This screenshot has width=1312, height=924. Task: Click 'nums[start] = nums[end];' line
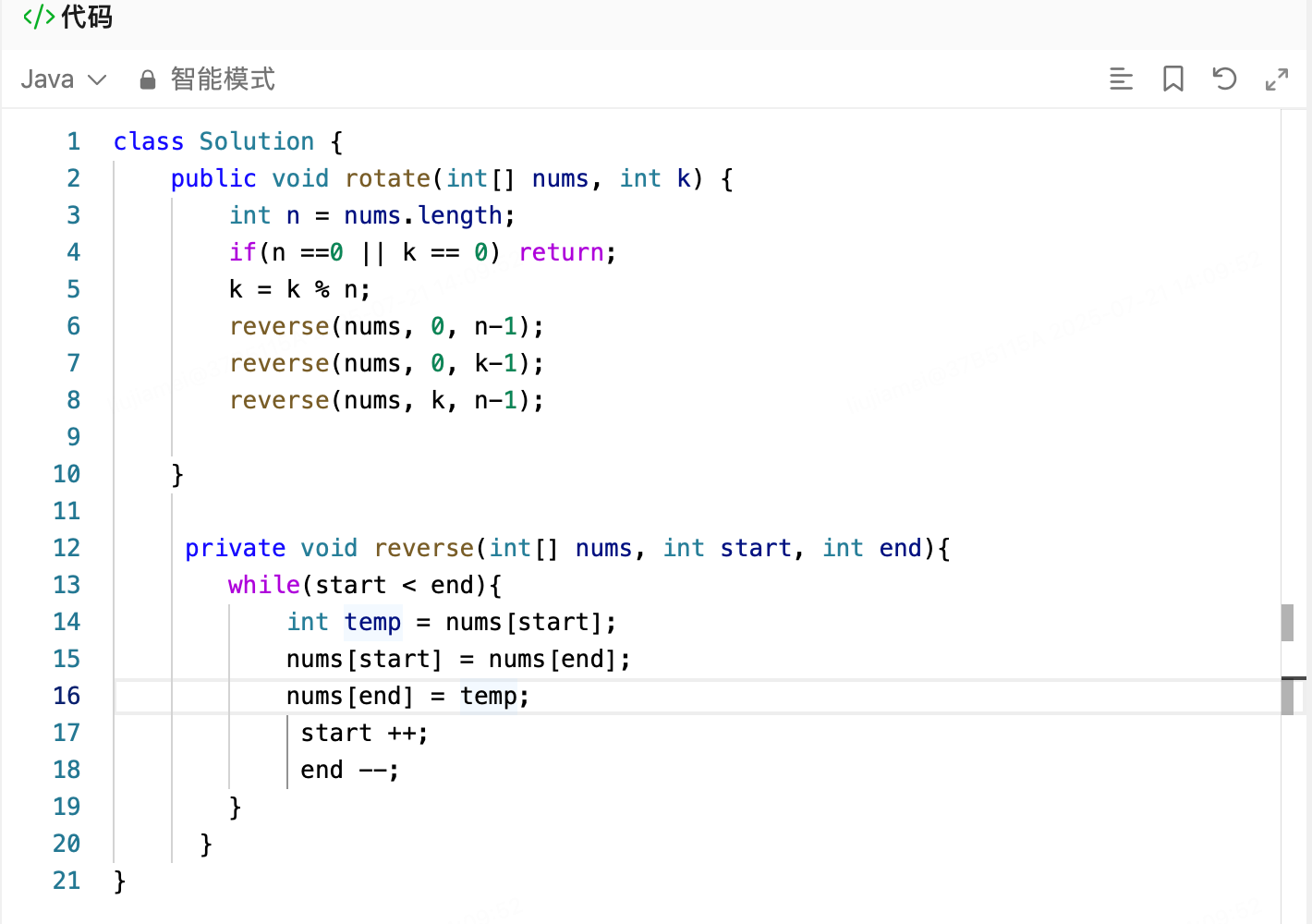(x=459, y=659)
